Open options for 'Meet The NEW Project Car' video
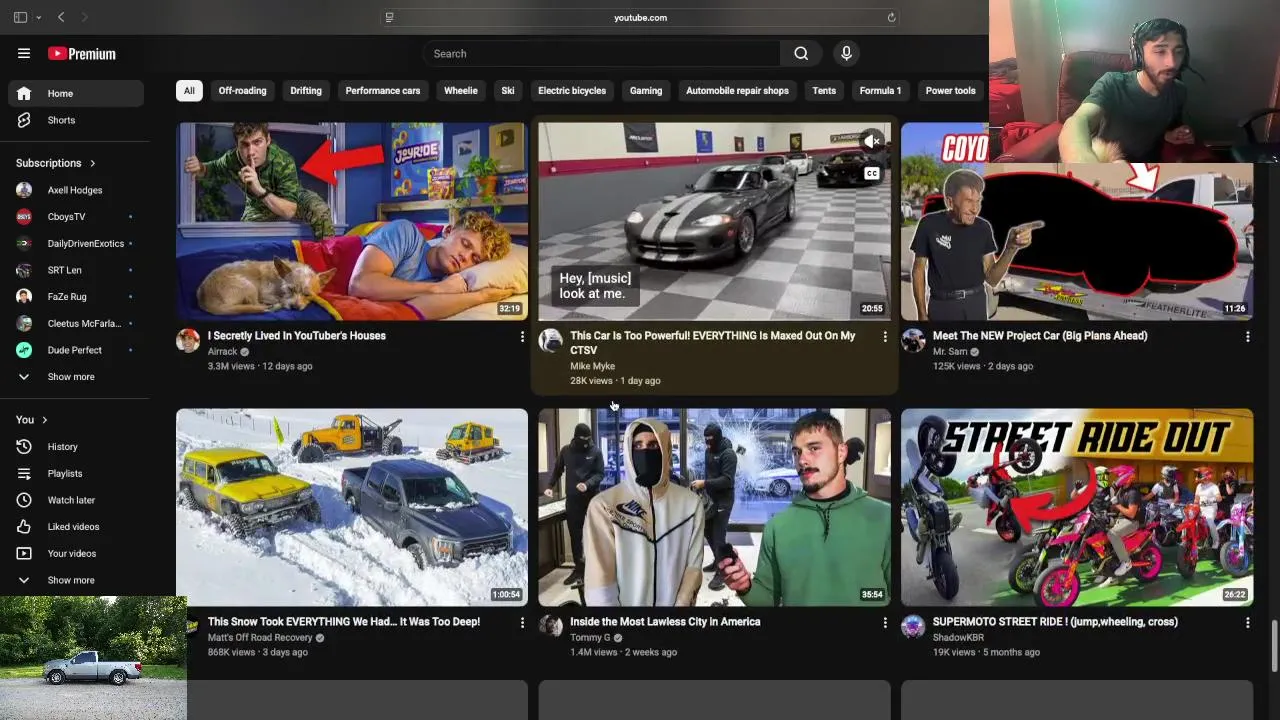The image size is (1280, 720). click(x=1247, y=337)
